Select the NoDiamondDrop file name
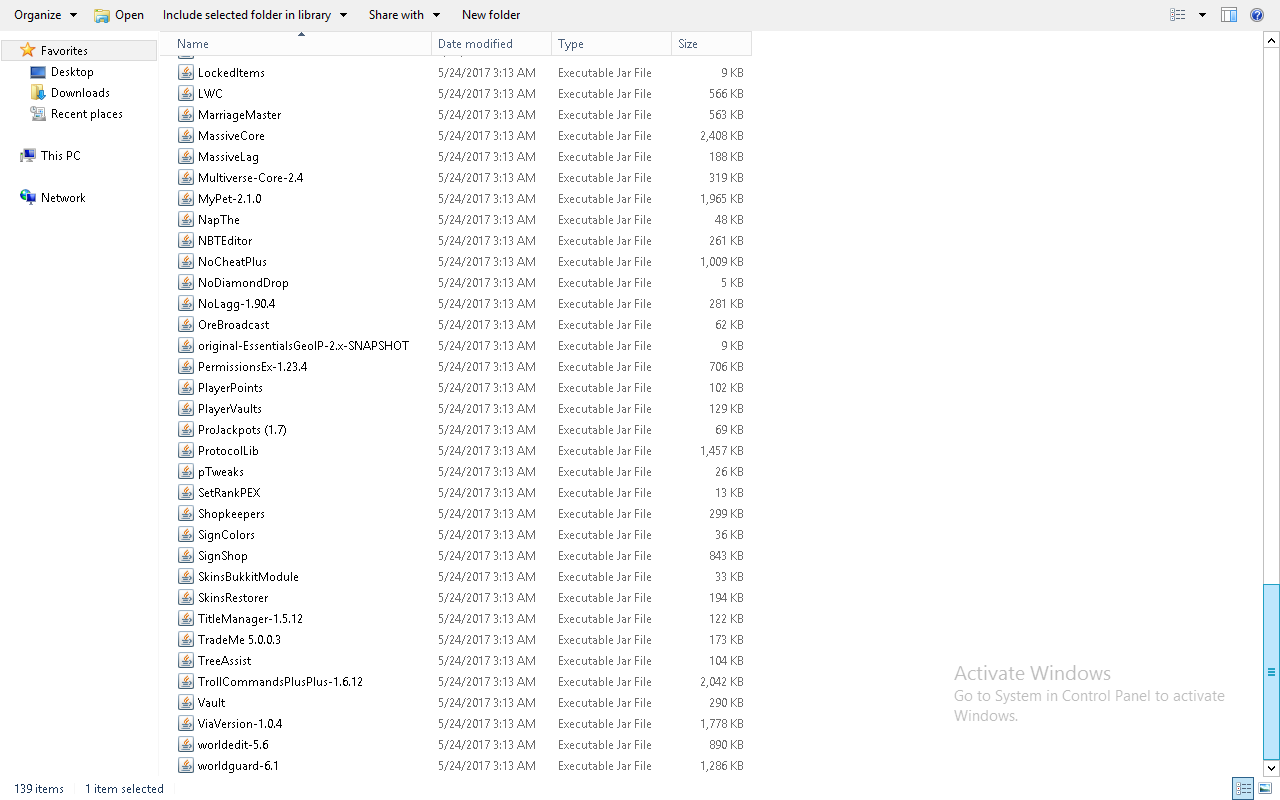The height and width of the screenshot is (800, 1280). [x=243, y=283]
